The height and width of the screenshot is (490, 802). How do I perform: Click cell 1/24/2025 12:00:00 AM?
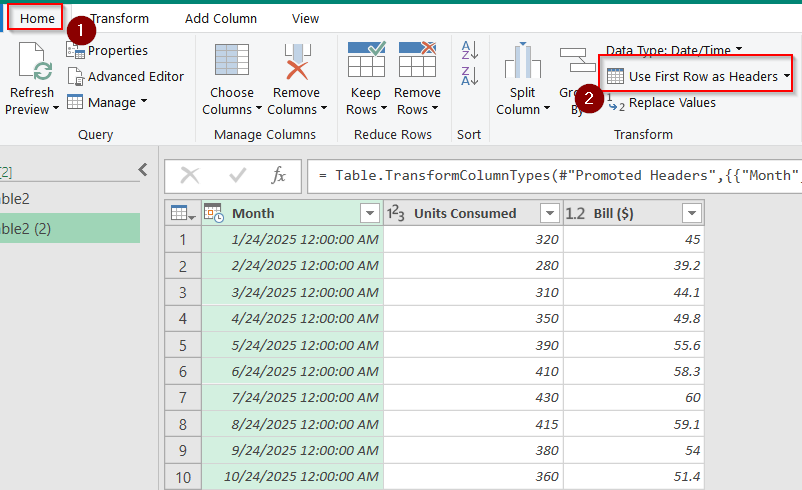pyautogui.click(x=293, y=239)
